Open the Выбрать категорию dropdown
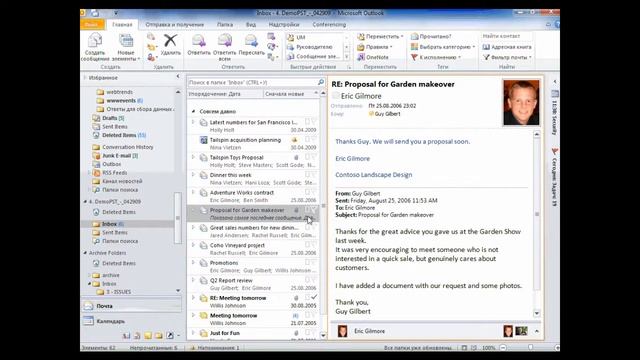The image size is (640, 360). pyautogui.click(x=443, y=47)
